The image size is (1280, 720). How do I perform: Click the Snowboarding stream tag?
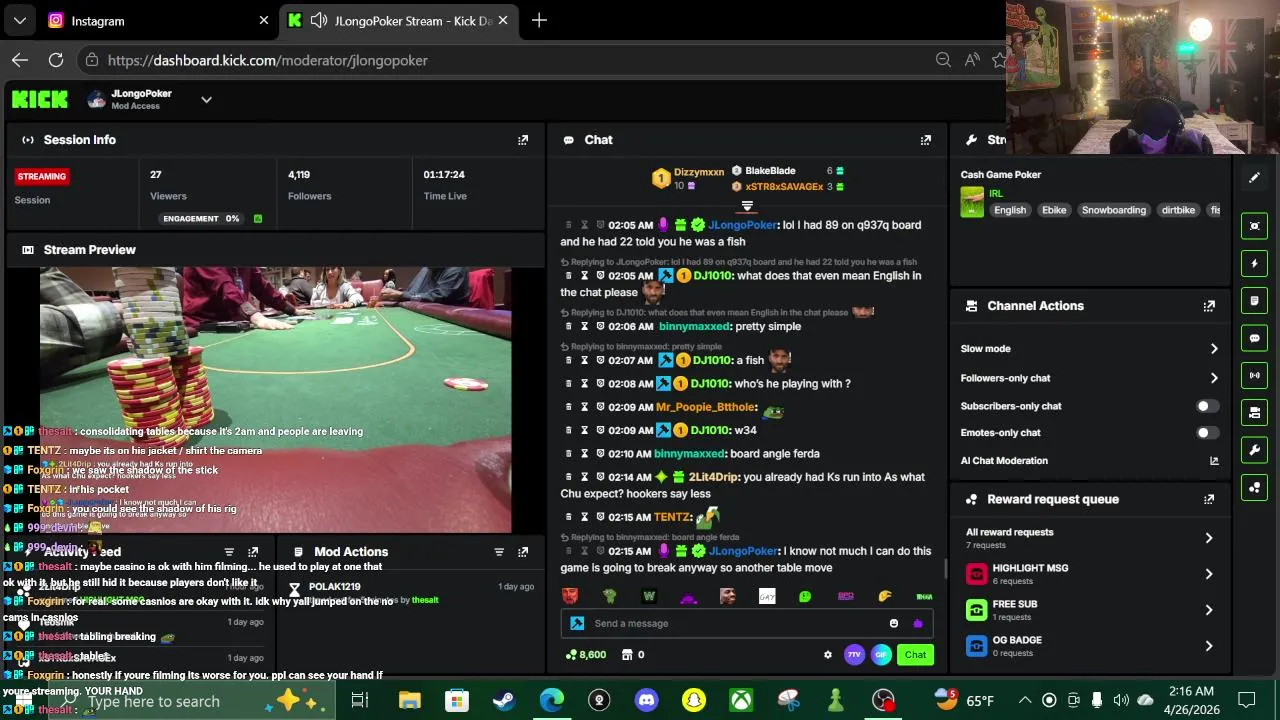(1114, 211)
